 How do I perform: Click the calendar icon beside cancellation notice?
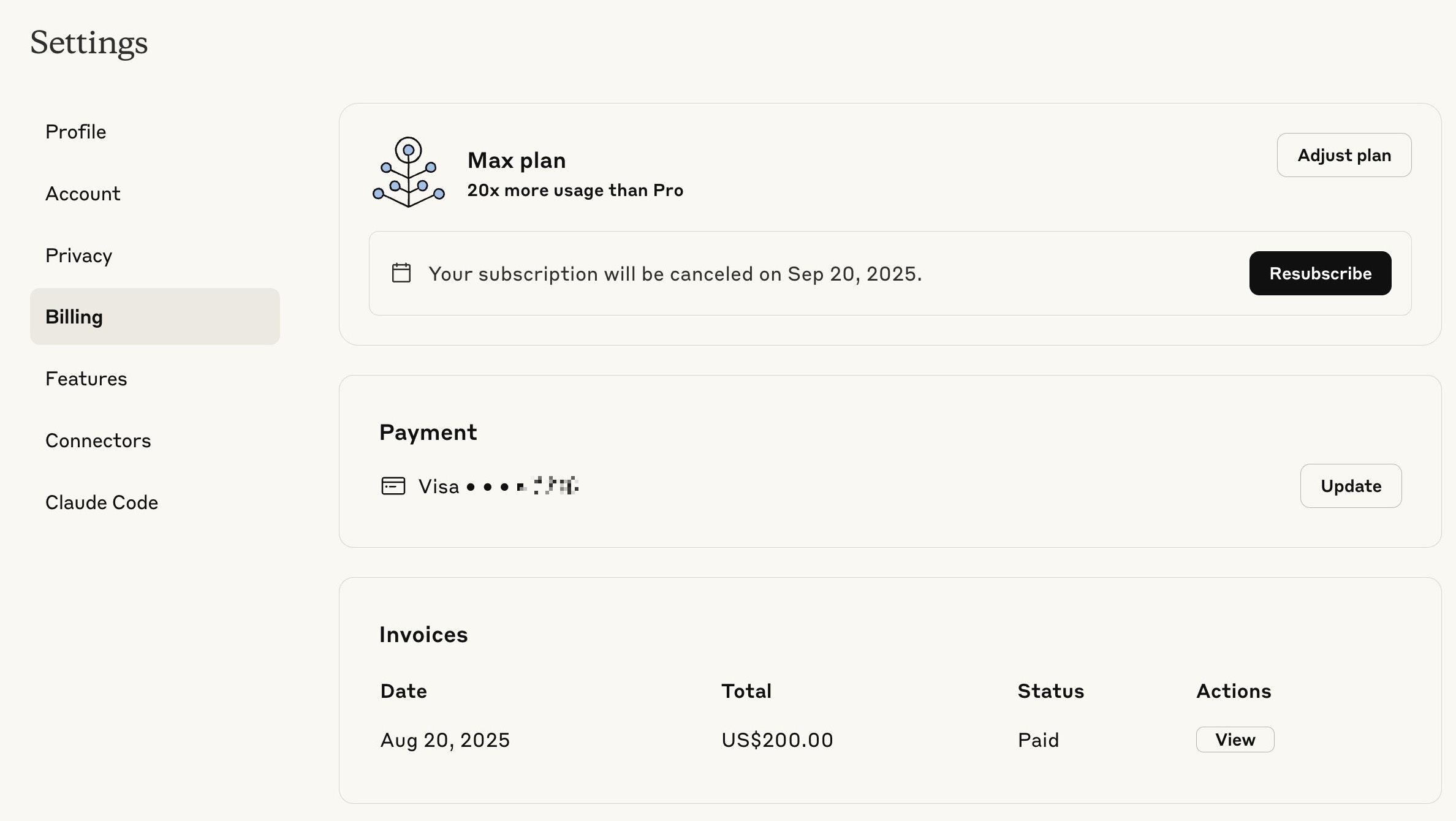pyautogui.click(x=401, y=273)
